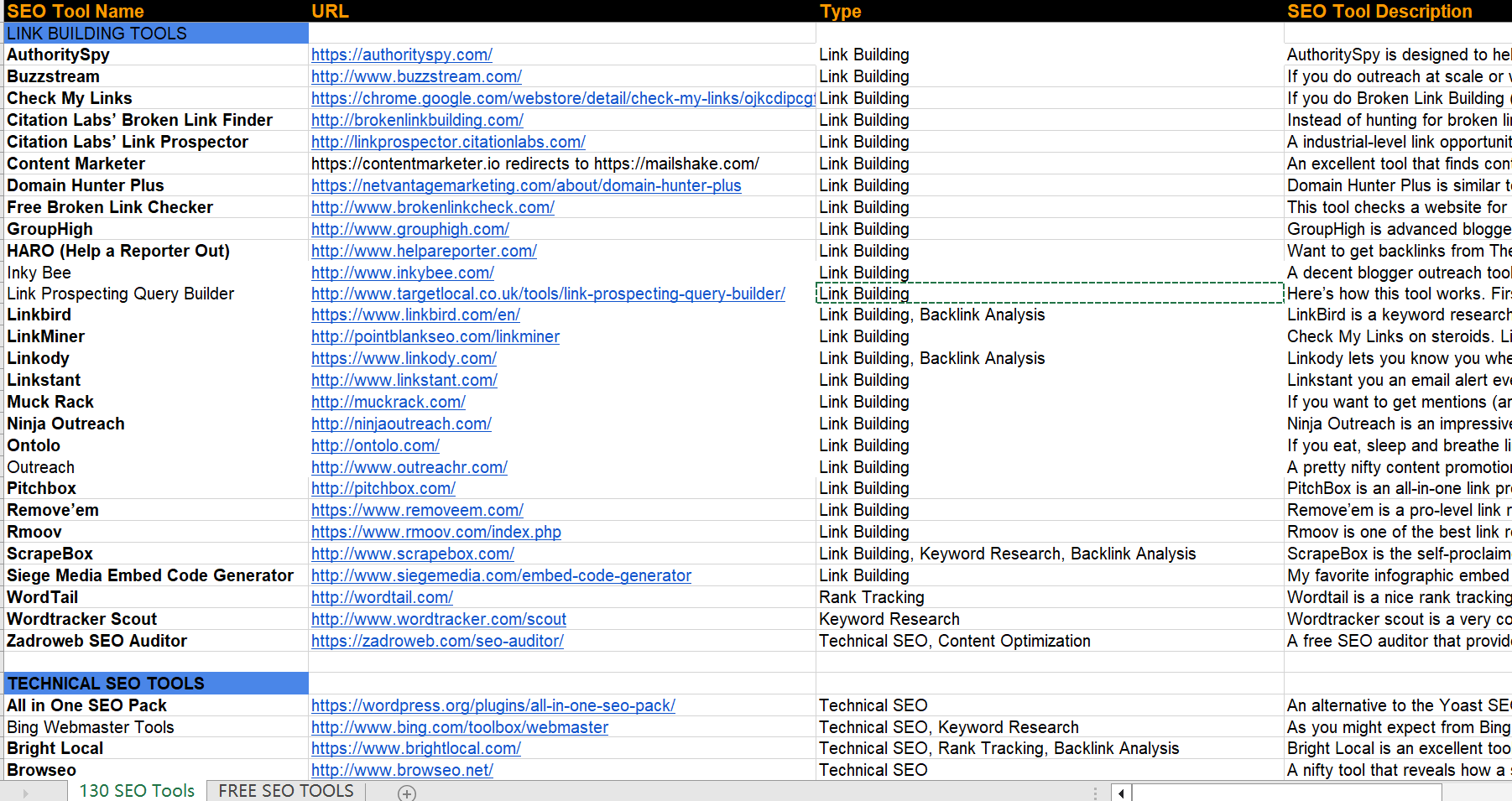Open the zadroweb.com/seo-auditor link
Screen dimensions: 1512x801
(437, 641)
